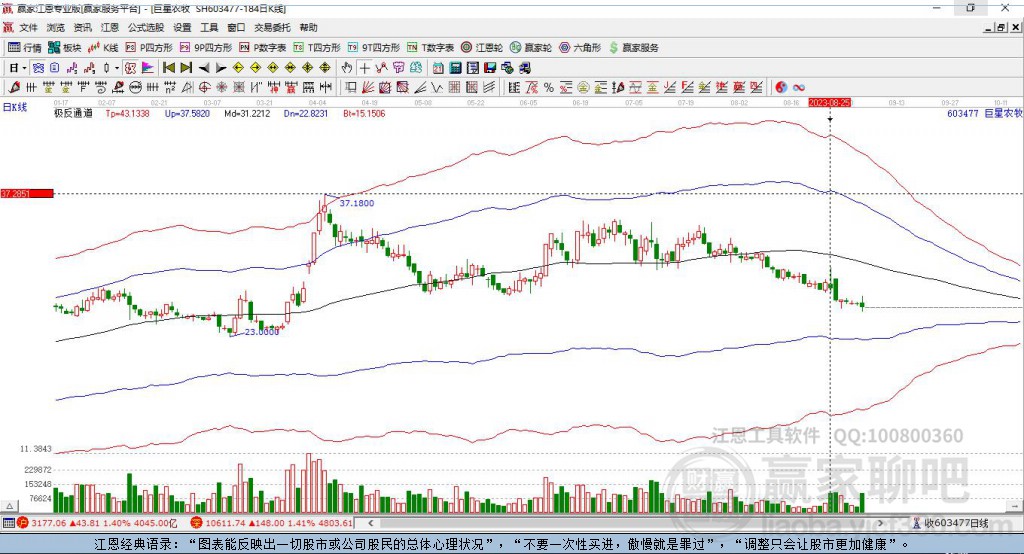Jump to last bar with skip-forward icon
The width and height of the screenshot is (1024, 554).
tap(186, 68)
